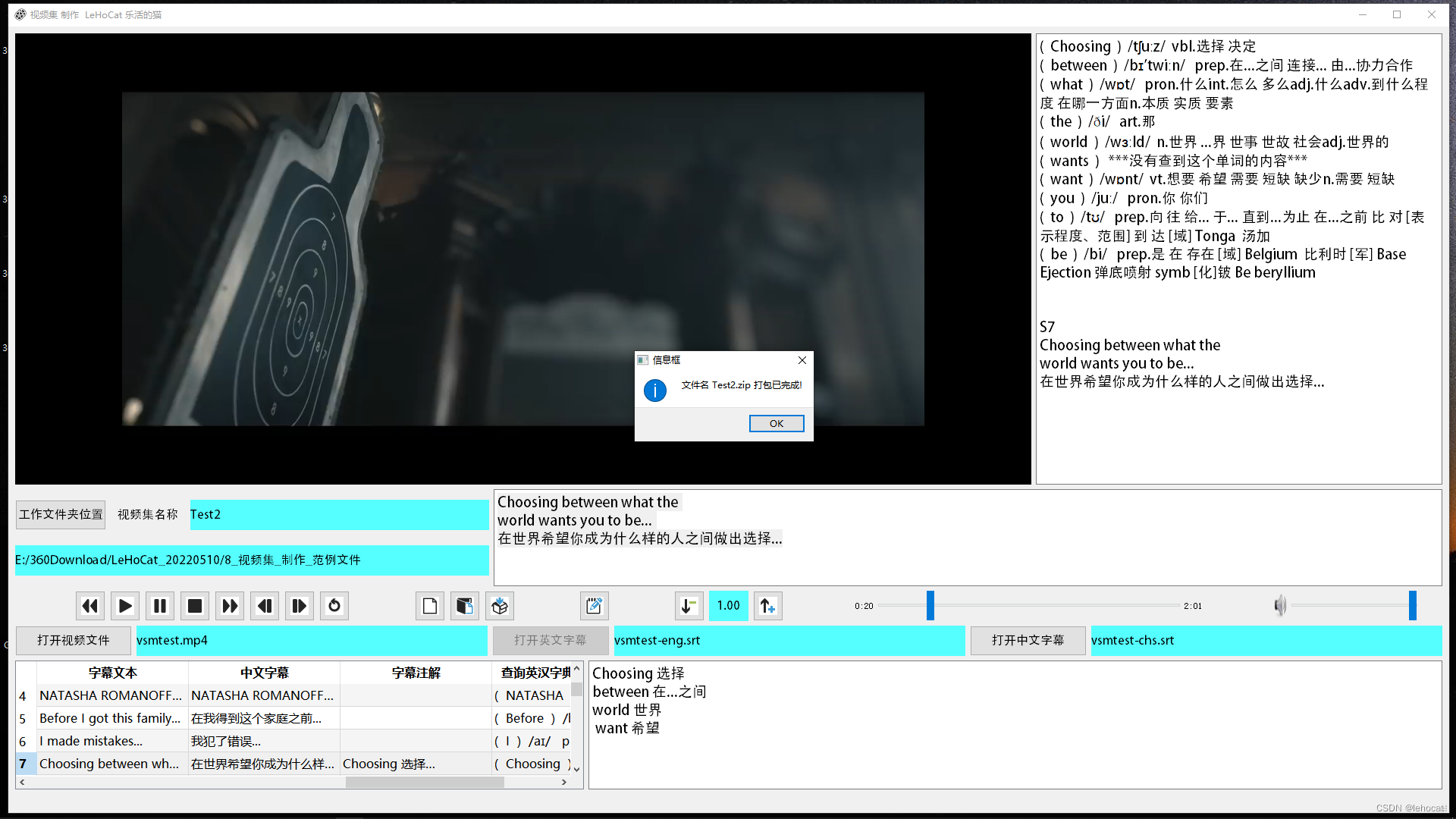
Task: Click the 打开视频文件 button
Action: (74, 640)
